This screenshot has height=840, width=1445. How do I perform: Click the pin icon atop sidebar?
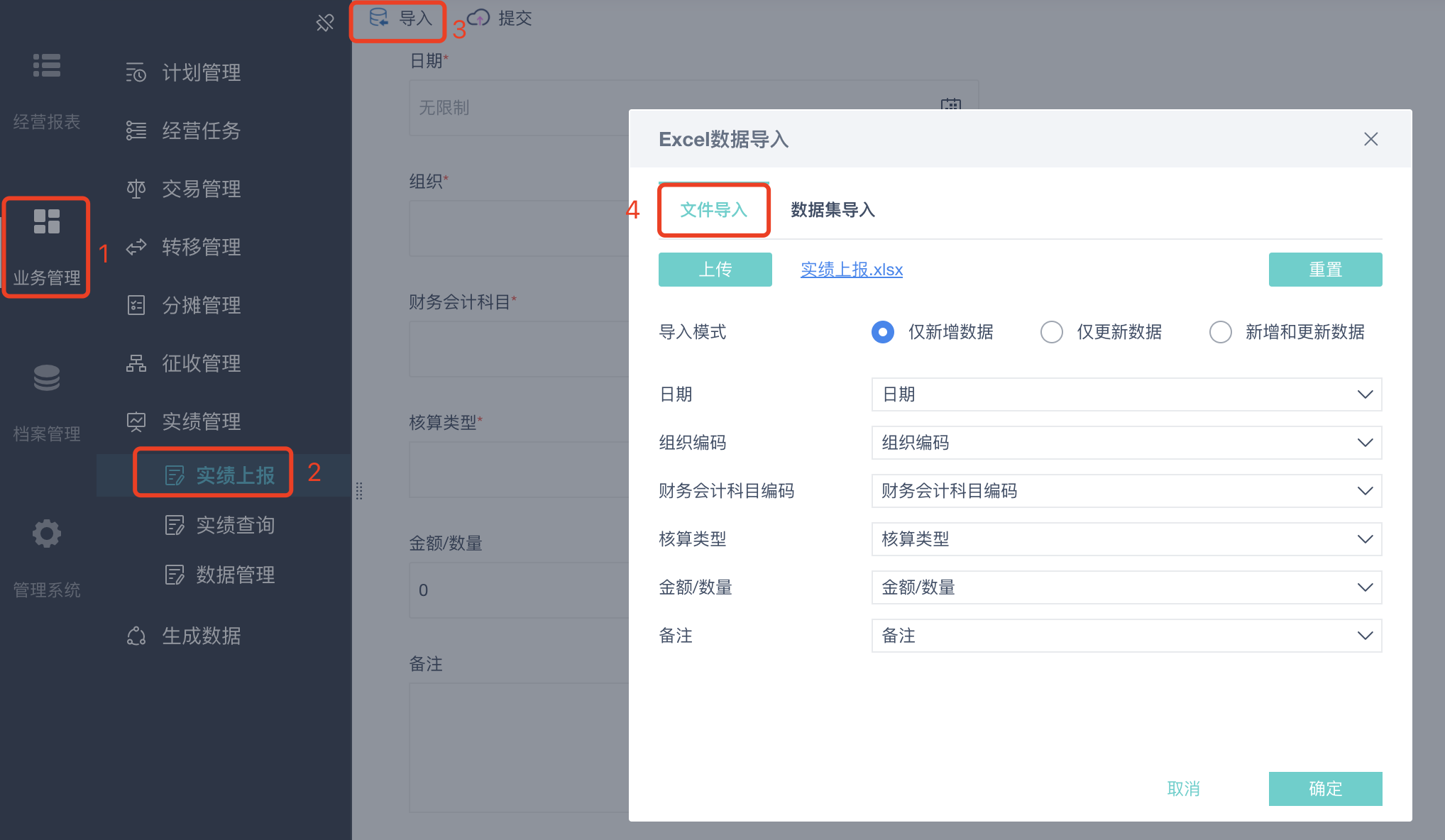click(x=324, y=23)
